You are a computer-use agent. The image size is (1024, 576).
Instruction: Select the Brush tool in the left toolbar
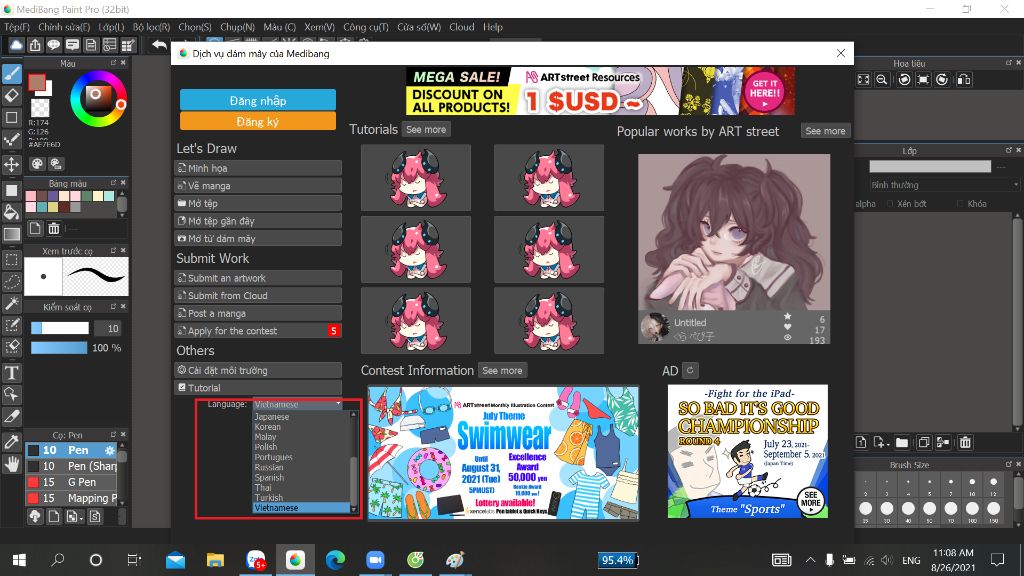[12, 74]
